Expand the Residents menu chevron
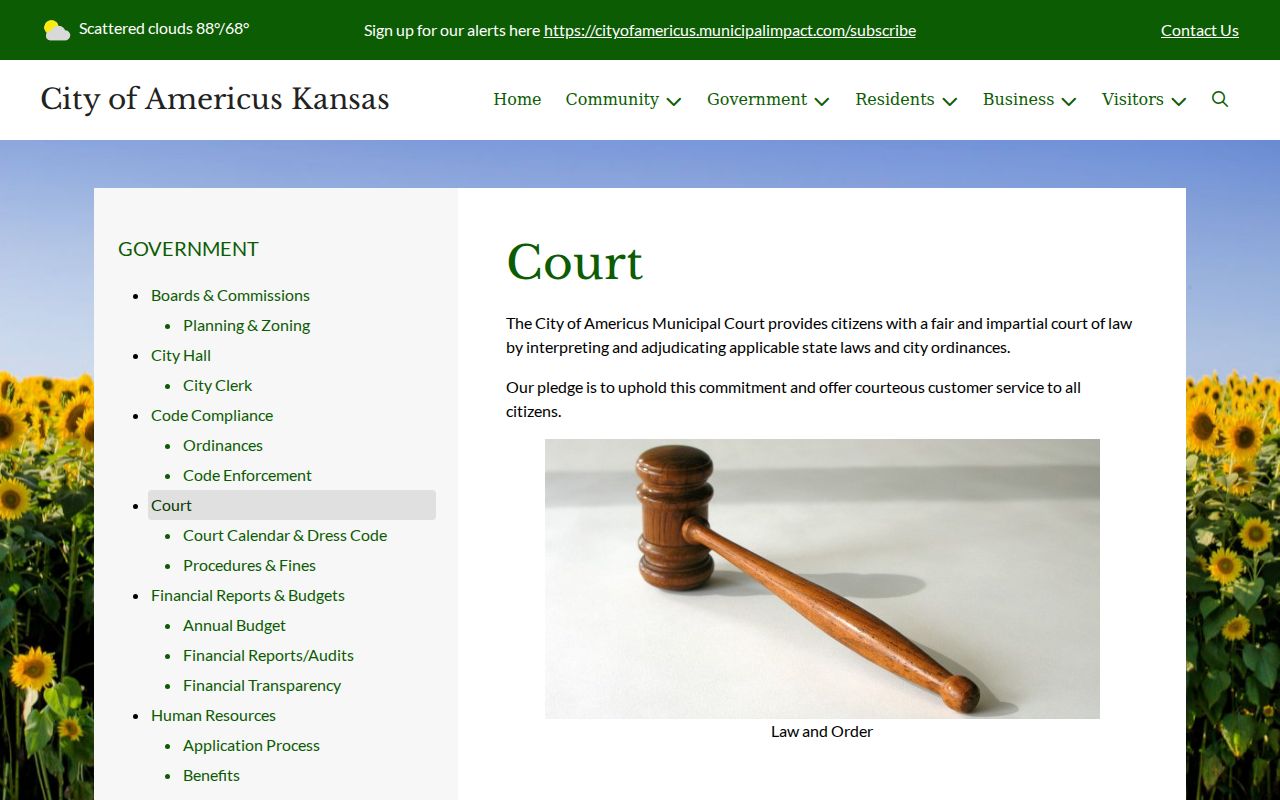1280x800 pixels. [950, 101]
